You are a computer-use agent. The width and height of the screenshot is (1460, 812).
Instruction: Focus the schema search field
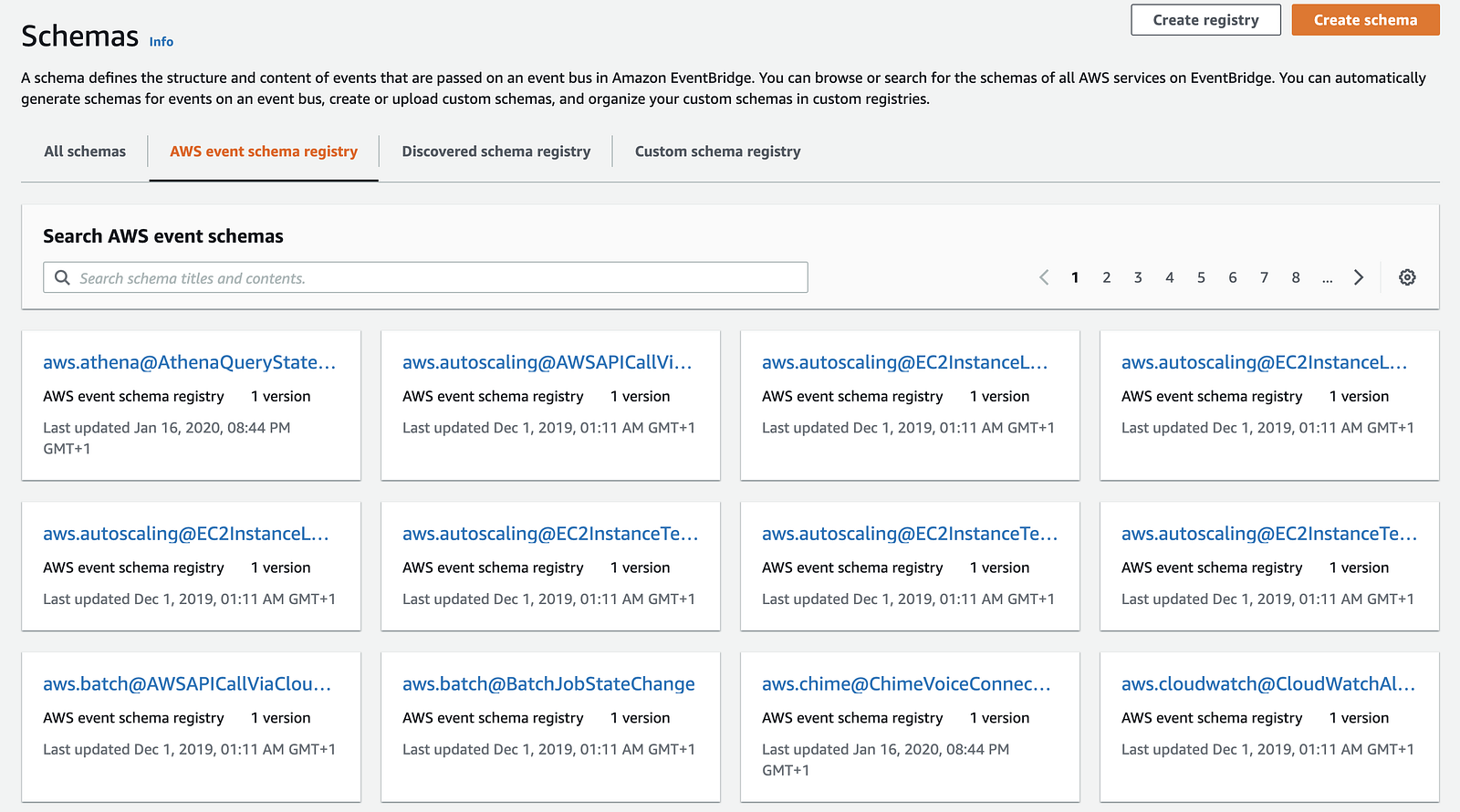(x=438, y=277)
